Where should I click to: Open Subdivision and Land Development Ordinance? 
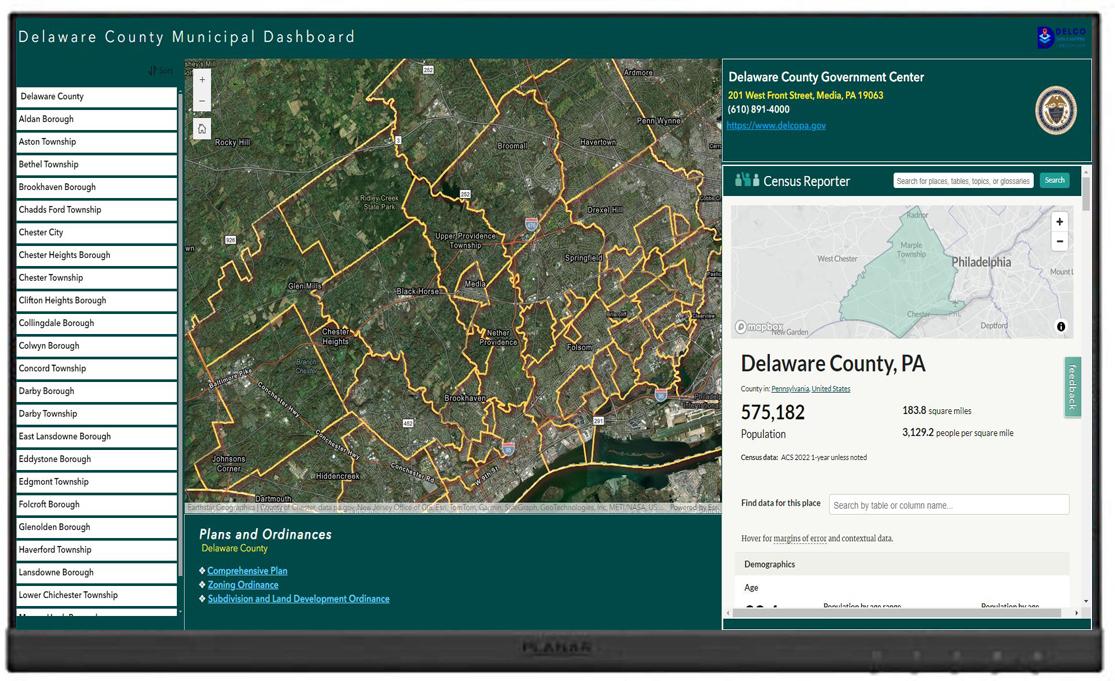[298, 599]
